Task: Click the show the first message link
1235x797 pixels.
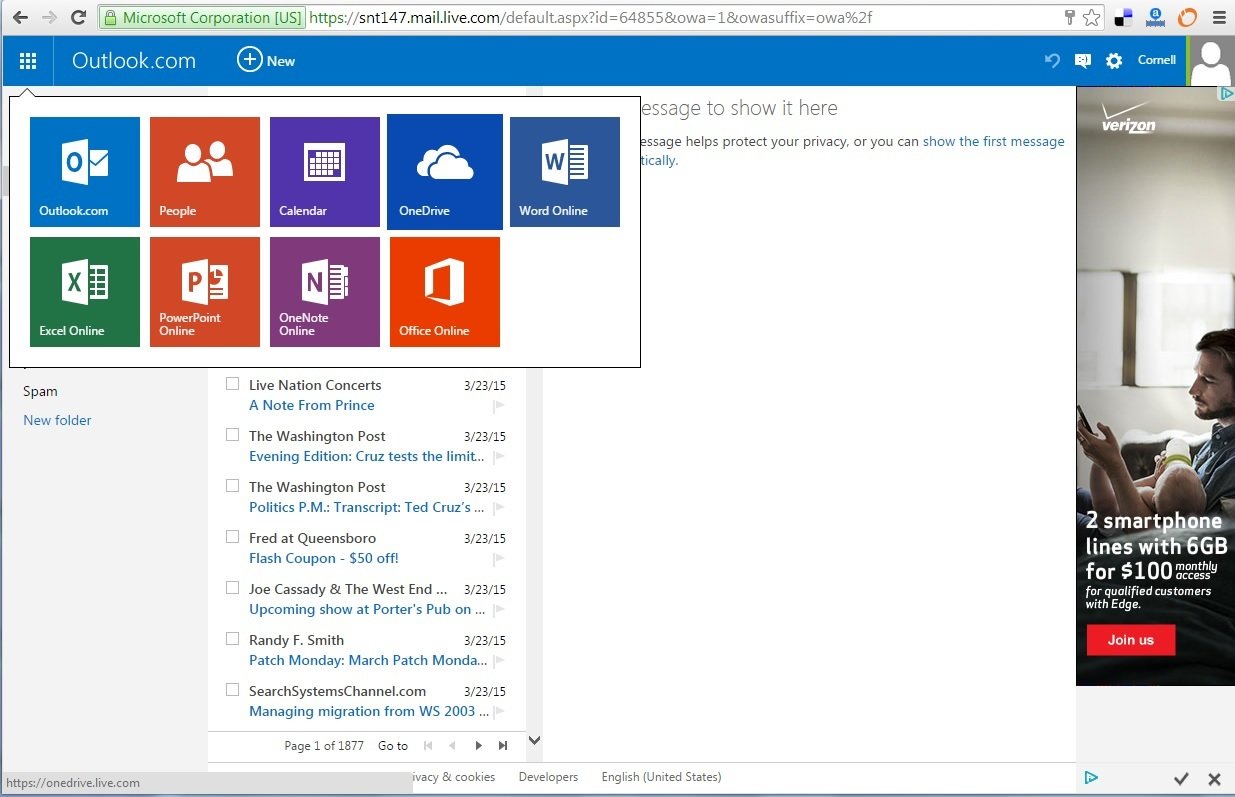Action: (993, 141)
